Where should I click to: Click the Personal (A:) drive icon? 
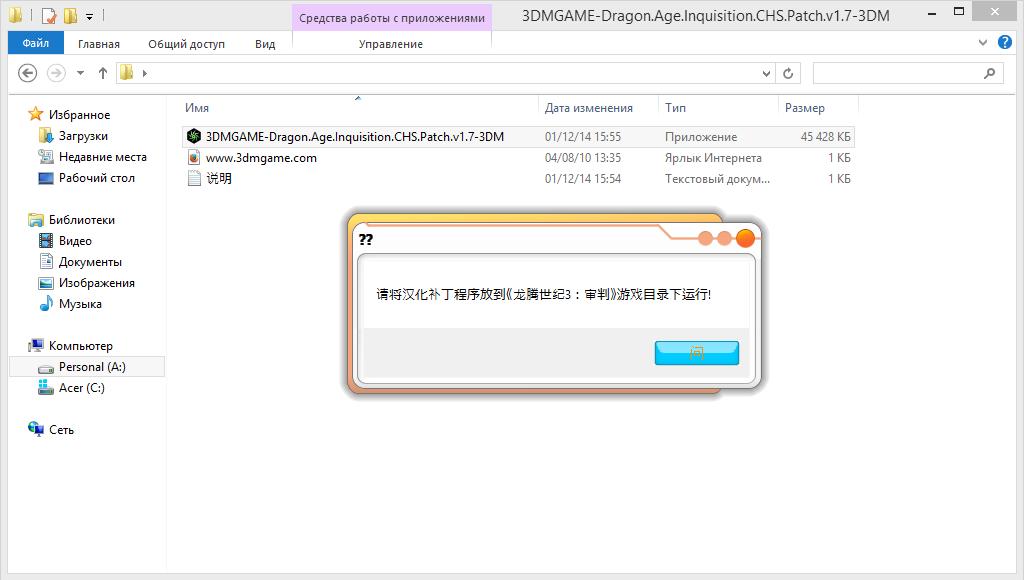46,368
